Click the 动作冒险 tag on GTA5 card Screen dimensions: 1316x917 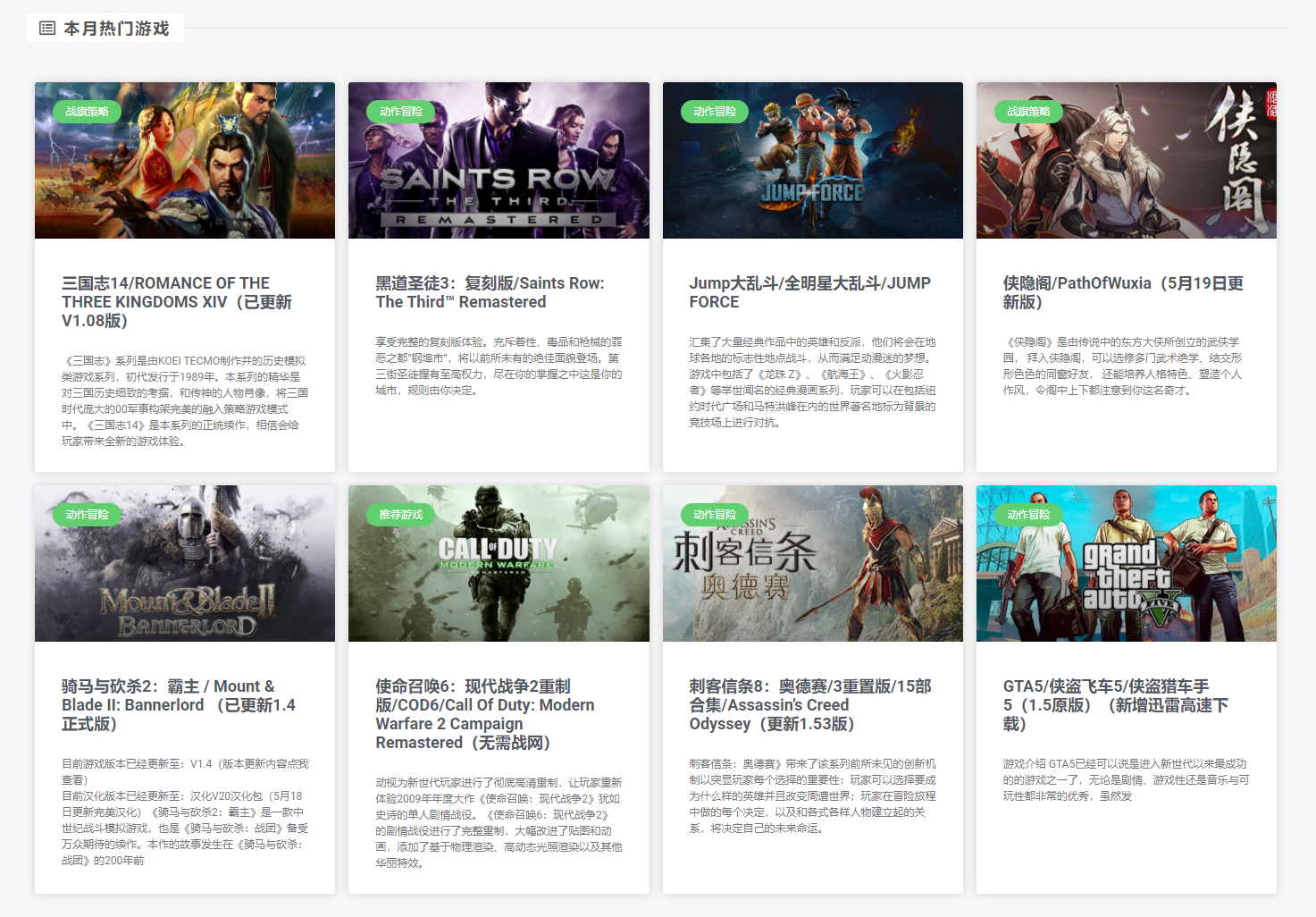(x=1028, y=515)
